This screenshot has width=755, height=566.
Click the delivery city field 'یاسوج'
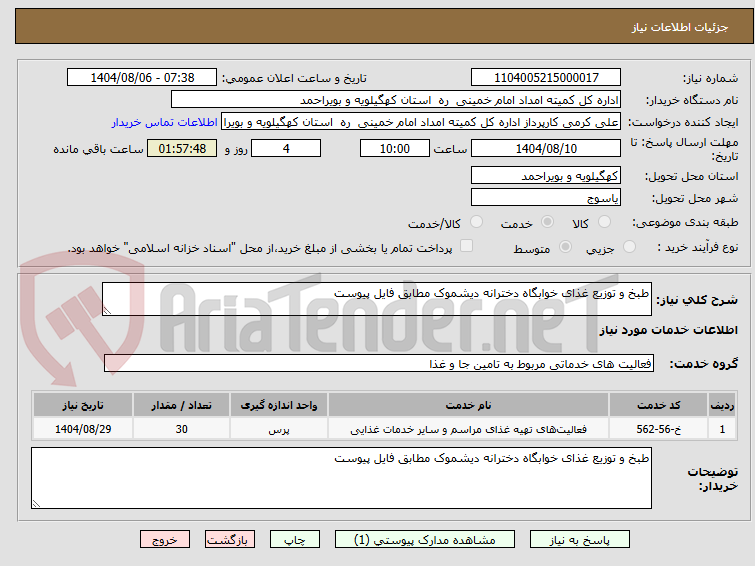(x=546, y=197)
